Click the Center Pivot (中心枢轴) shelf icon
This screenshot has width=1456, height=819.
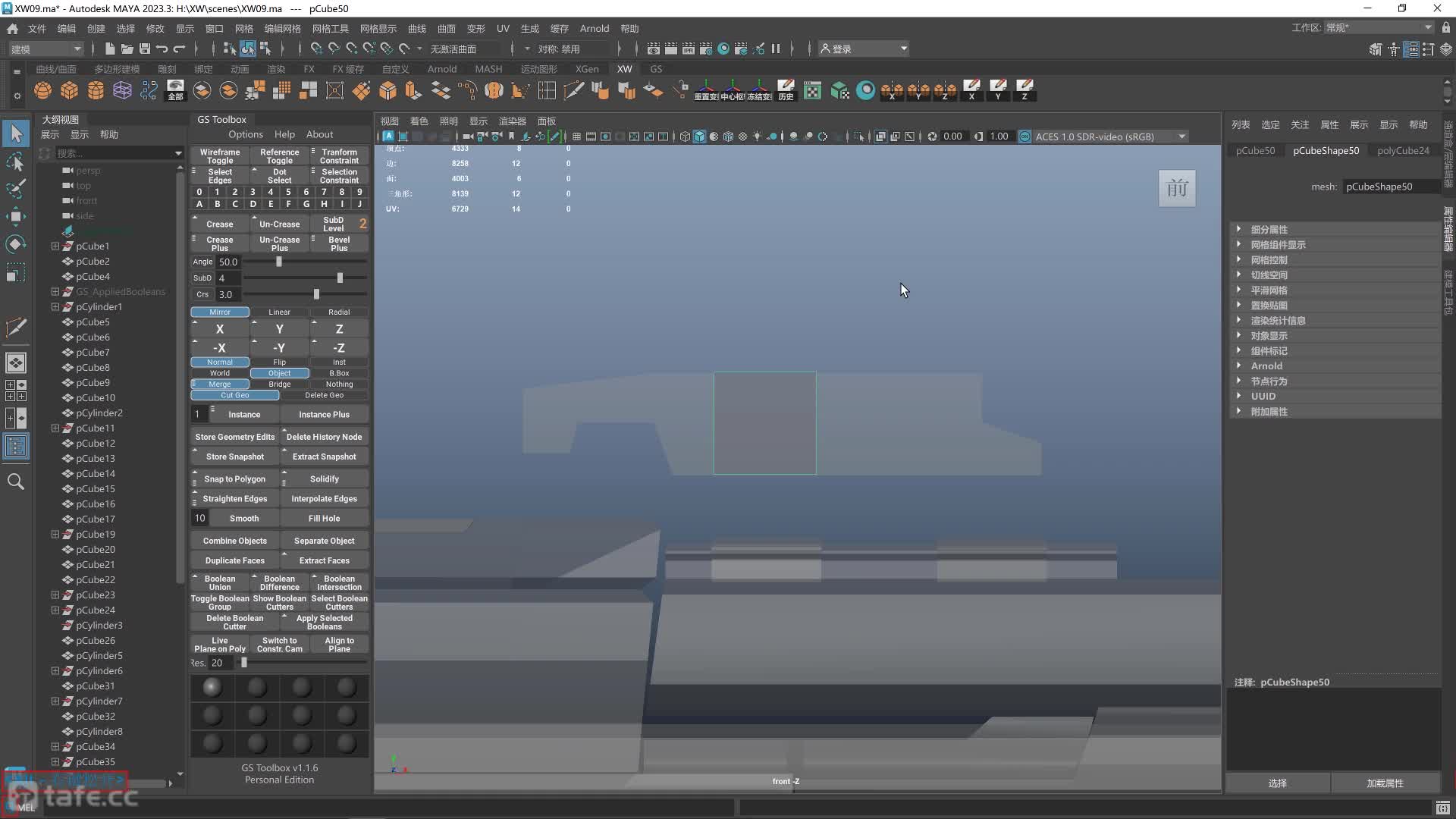(733, 90)
